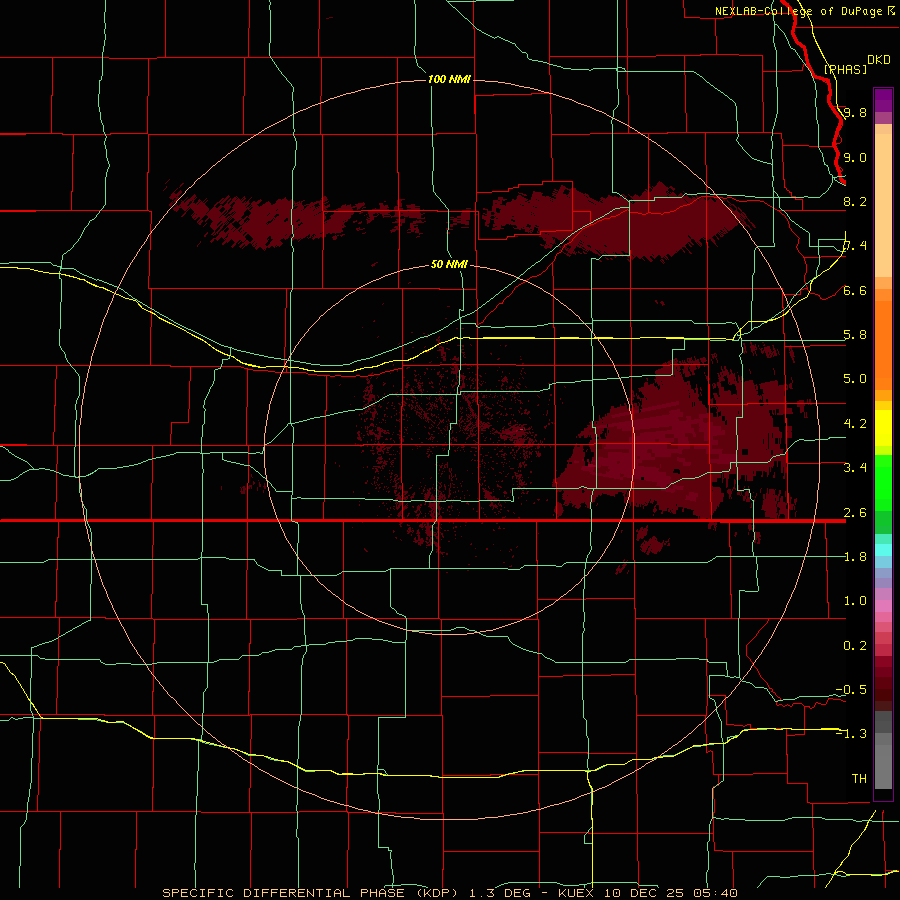Screen dimensions: 900x900
Task: Click the 5.8 scale value
Action: point(855,335)
